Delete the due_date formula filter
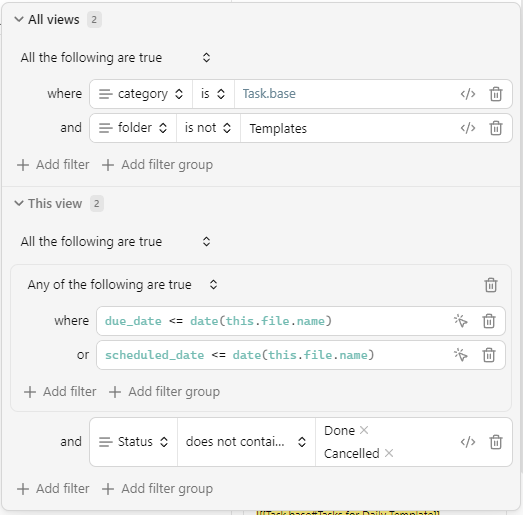This screenshot has height=515, width=523. [x=489, y=321]
